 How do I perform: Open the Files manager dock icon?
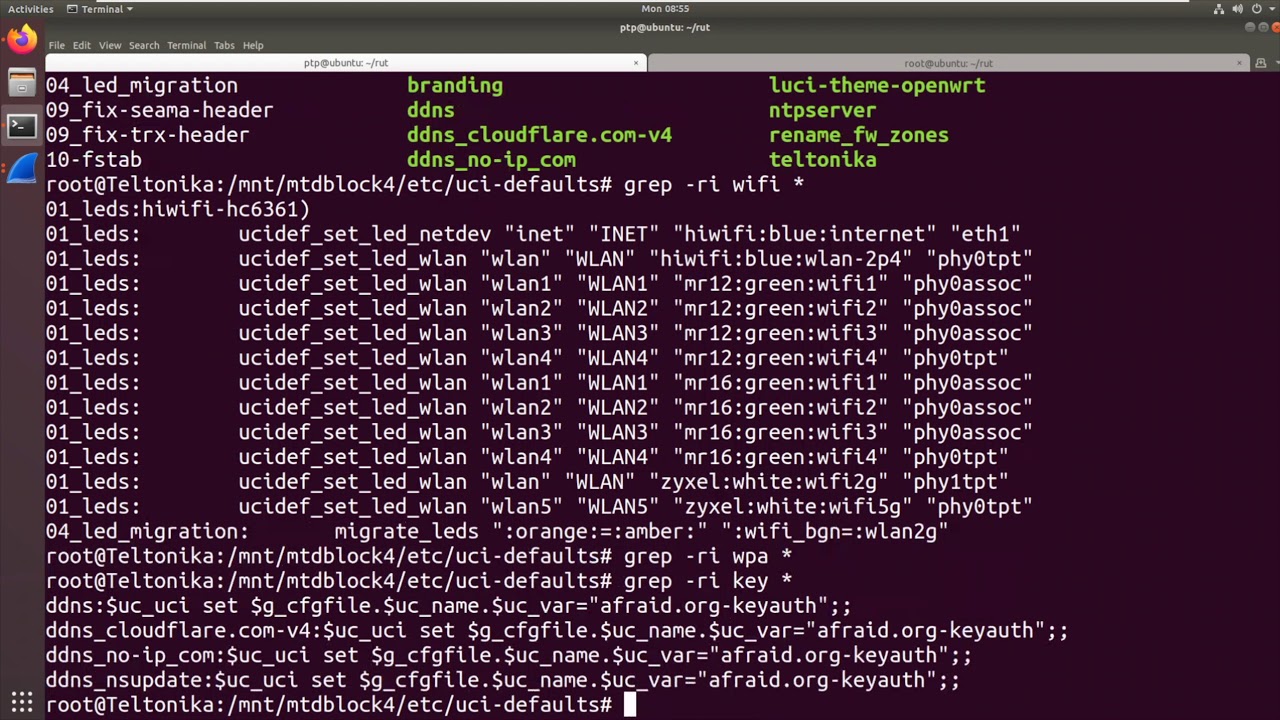[x=22, y=83]
